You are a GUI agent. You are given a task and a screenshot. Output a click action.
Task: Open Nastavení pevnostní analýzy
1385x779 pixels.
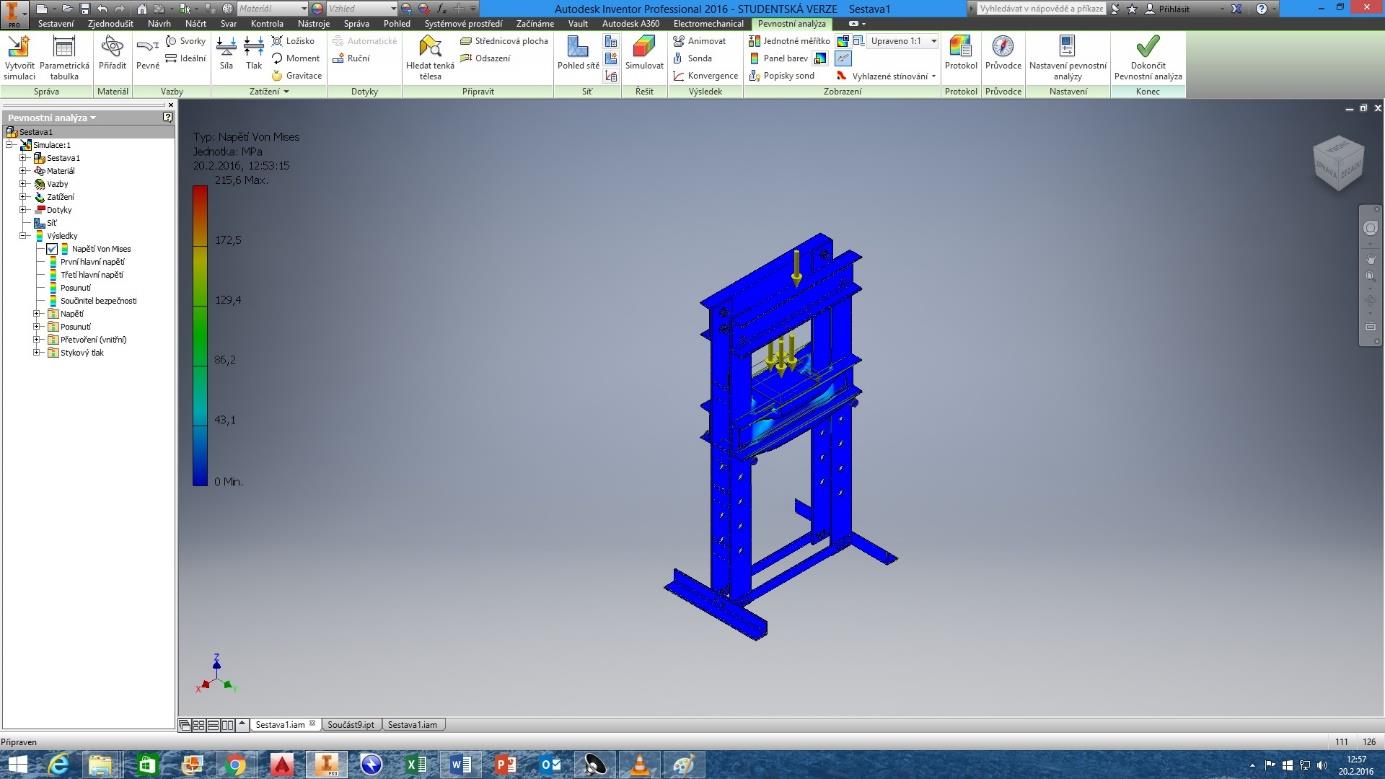pos(1068,58)
